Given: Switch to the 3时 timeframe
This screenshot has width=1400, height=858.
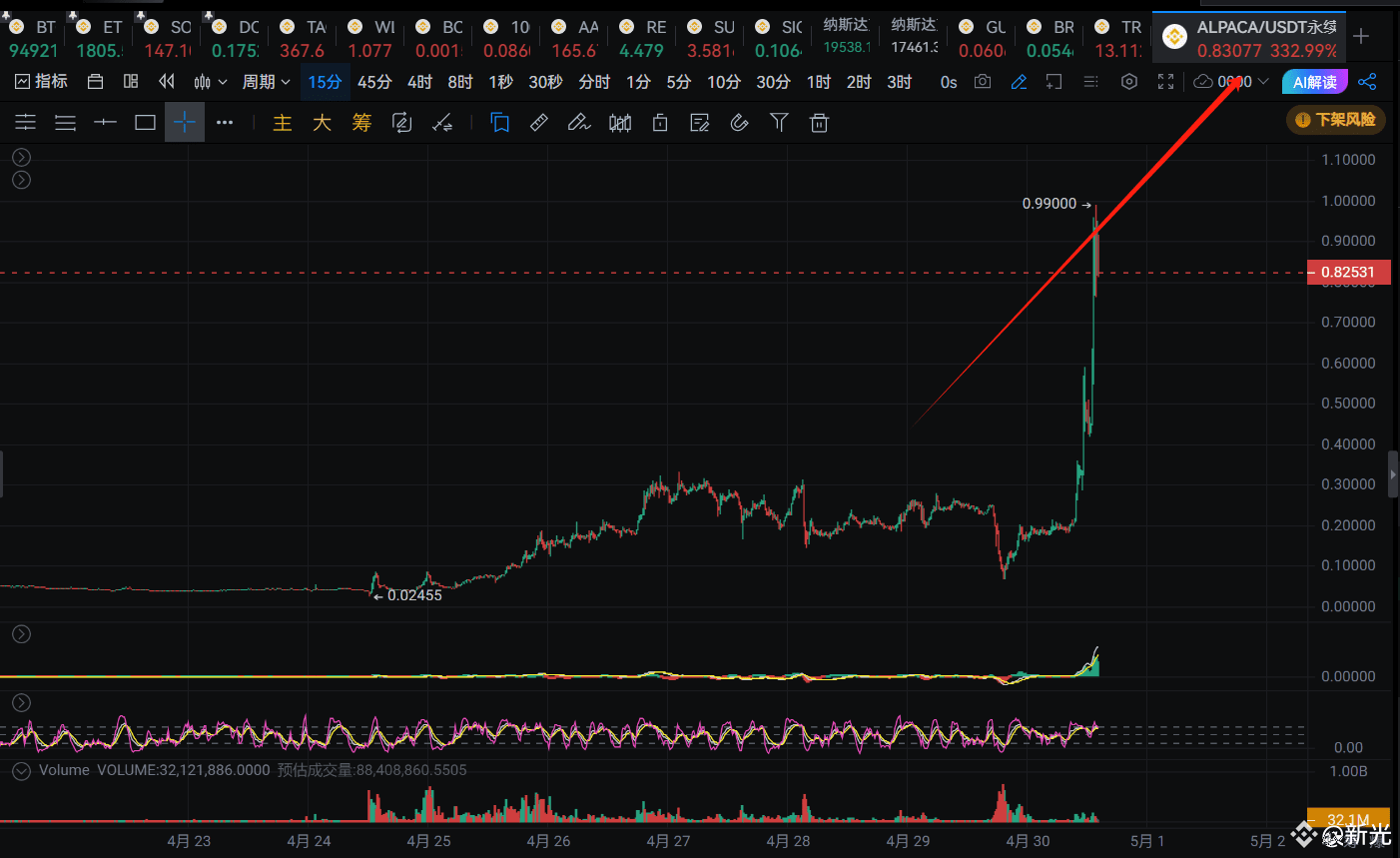Looking at the screenshot, I should tap(900, 82).
